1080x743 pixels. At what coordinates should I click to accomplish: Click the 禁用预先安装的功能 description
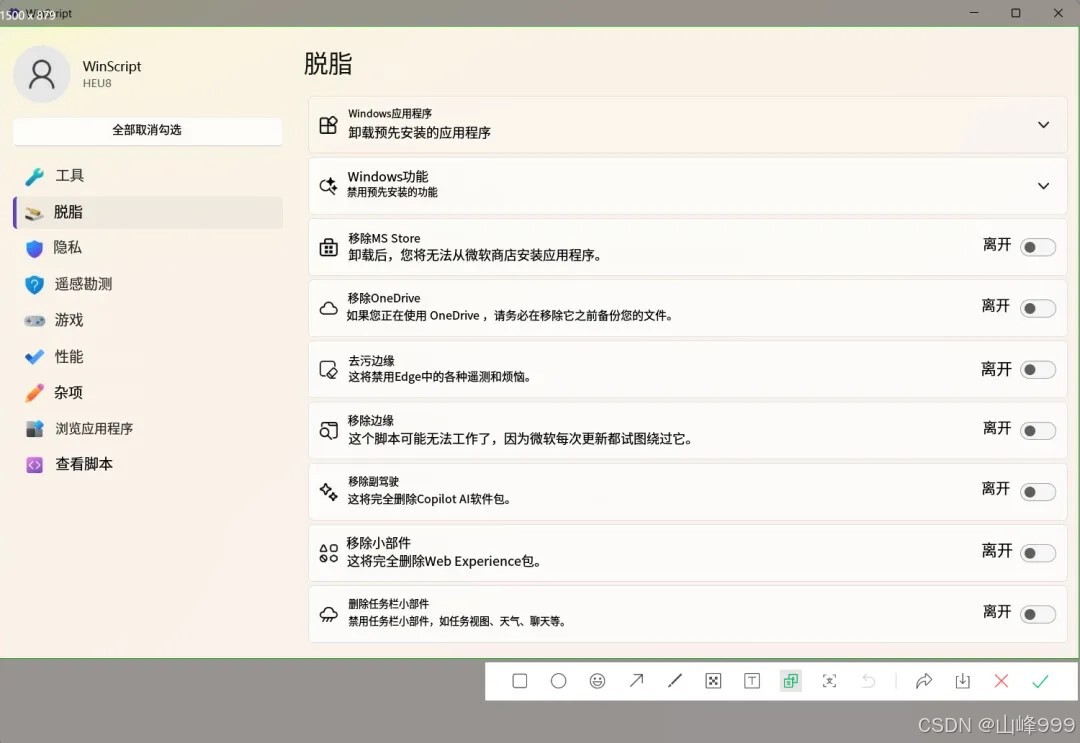coord(393,193)
